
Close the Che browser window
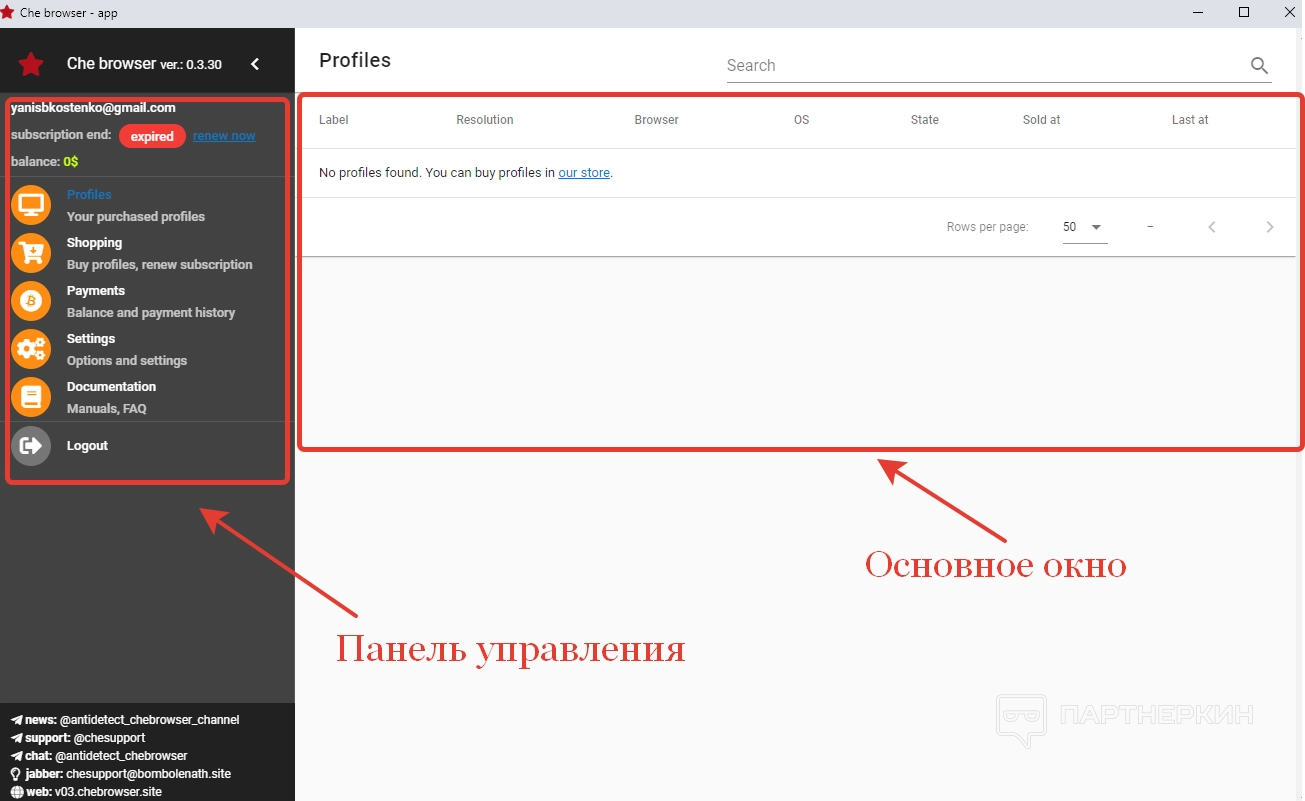pos(1288,12)
